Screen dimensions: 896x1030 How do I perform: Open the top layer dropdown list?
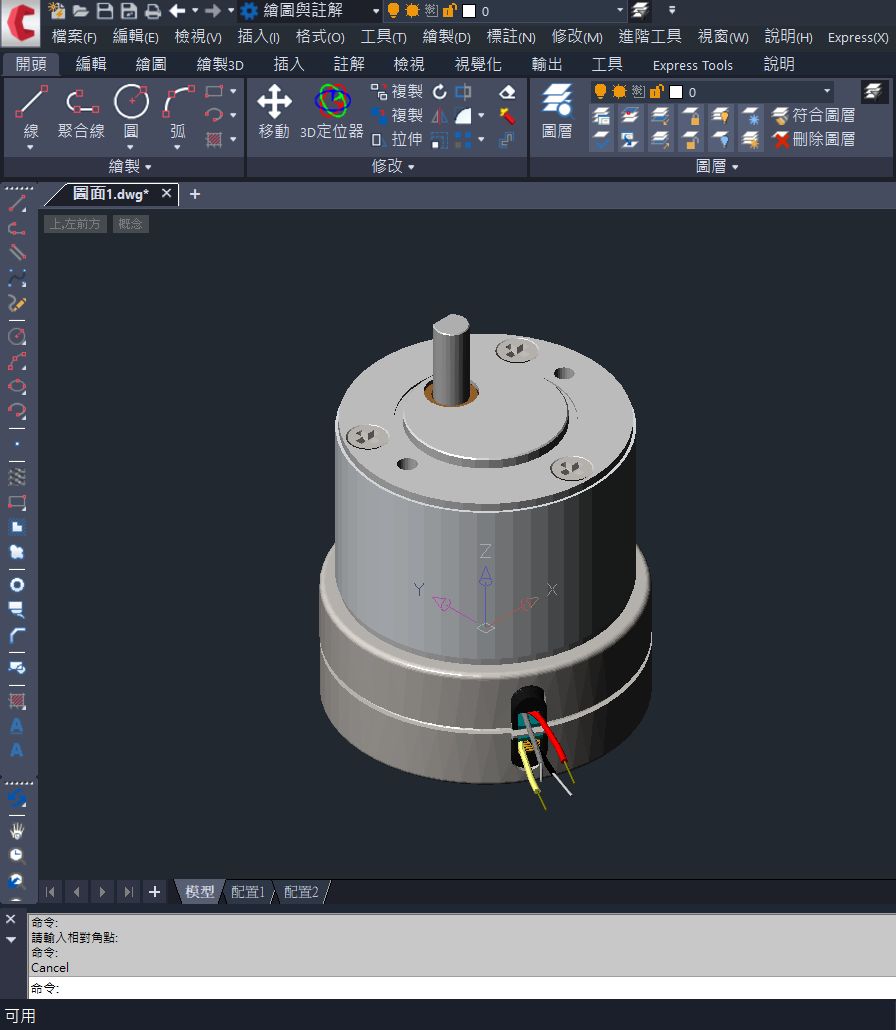(x=619, y=11)
